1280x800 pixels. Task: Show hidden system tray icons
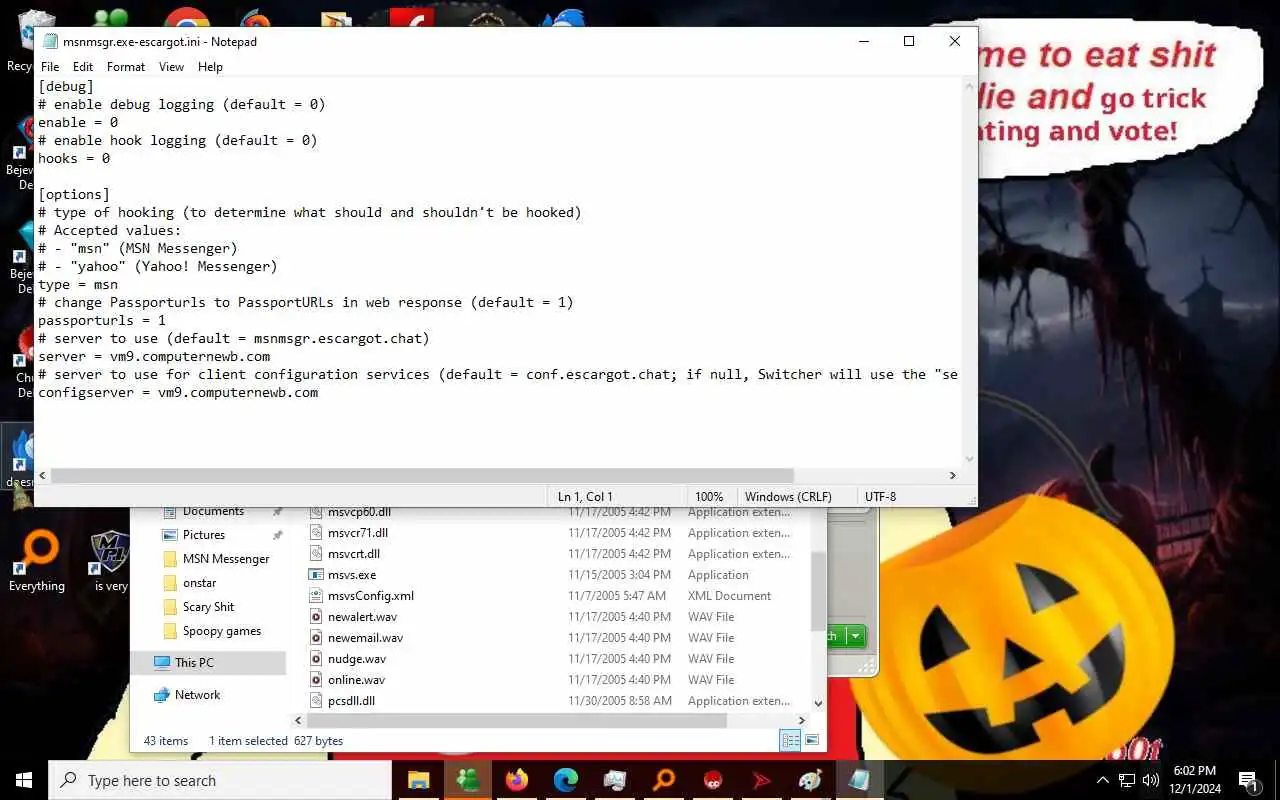point(1103,780)
